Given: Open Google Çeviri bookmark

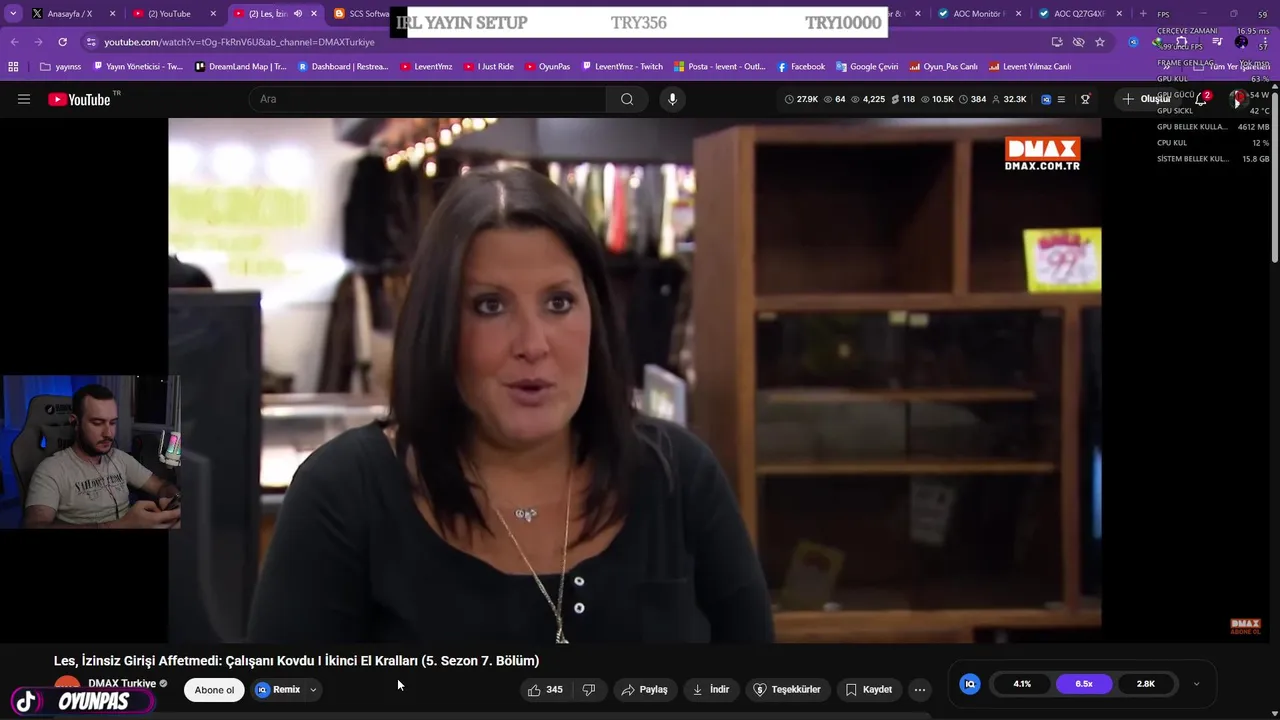Looking at the screenshot, I should coord(867,67).
